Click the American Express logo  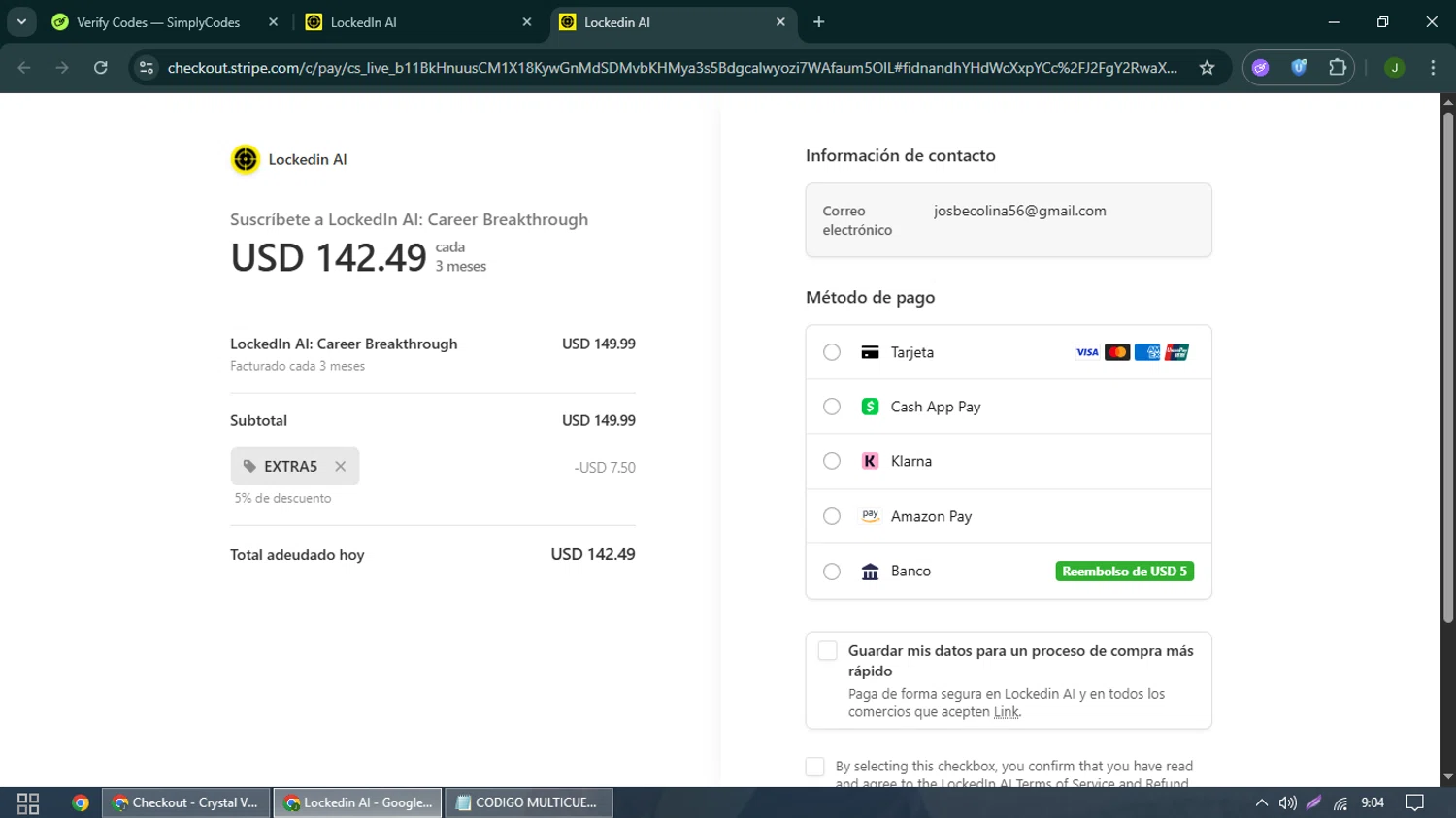[1147, 352]
